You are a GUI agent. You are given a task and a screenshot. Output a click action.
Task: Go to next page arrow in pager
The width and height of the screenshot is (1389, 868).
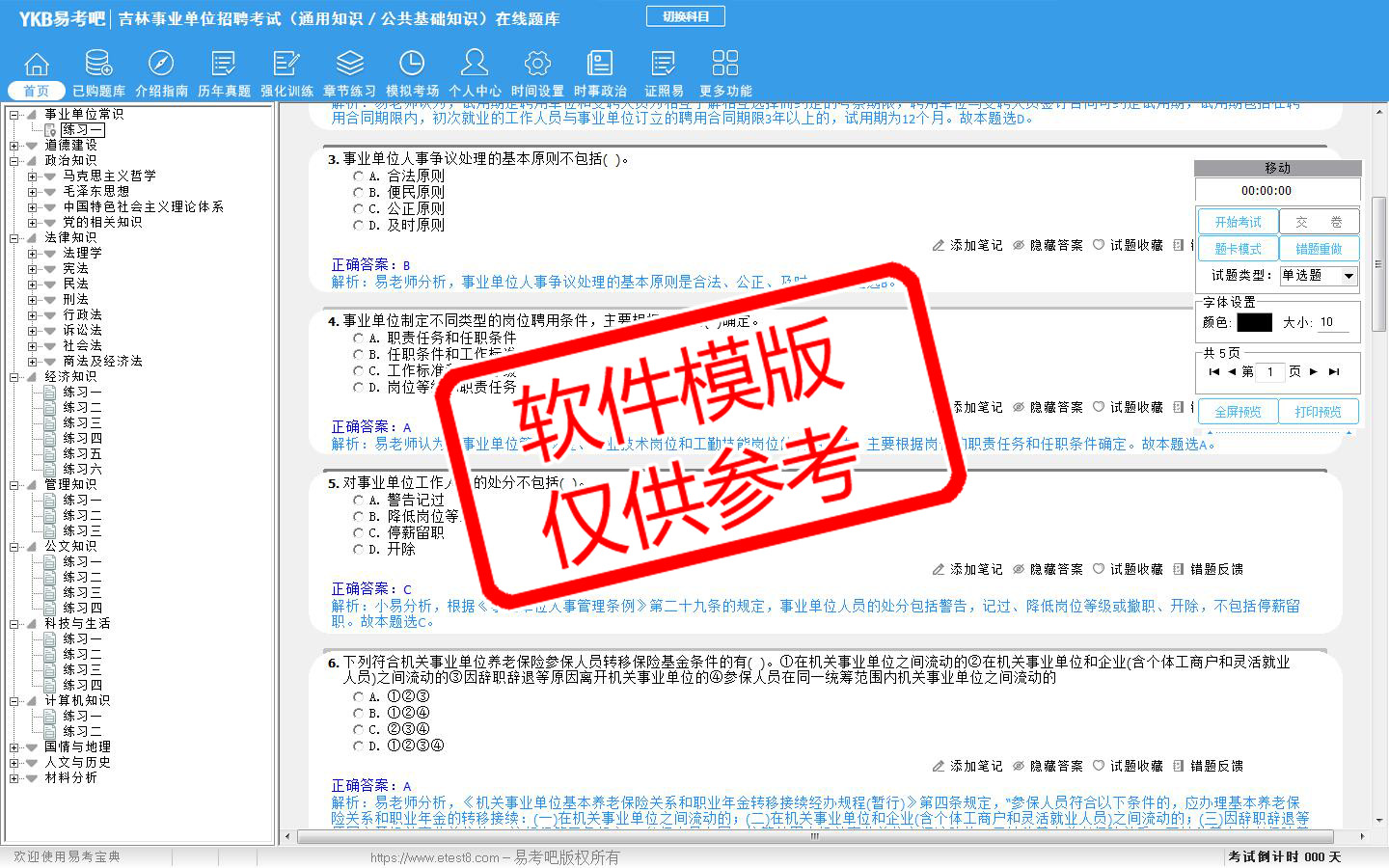1313,371
